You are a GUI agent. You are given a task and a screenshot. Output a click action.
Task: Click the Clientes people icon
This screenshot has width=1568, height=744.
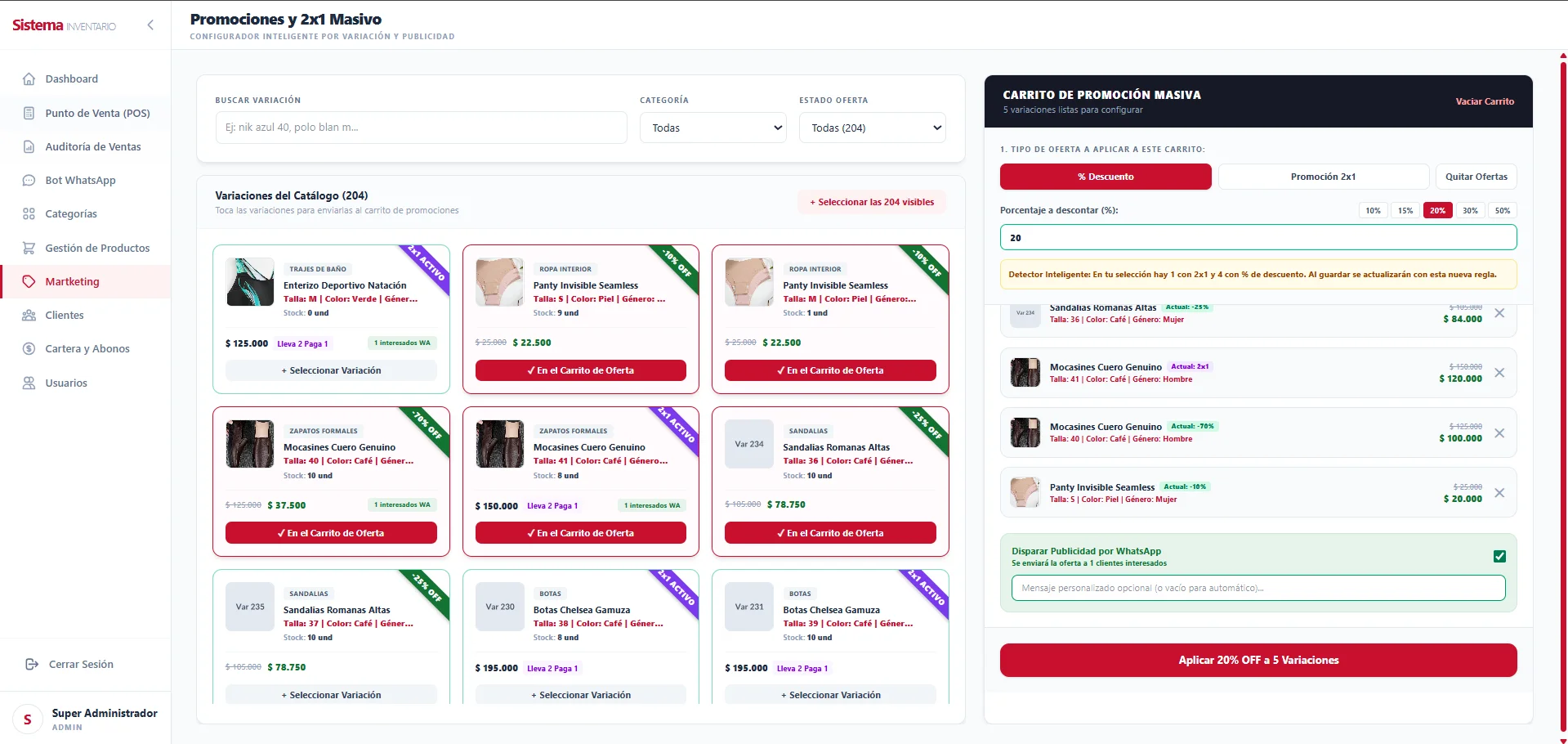(29, 316)
